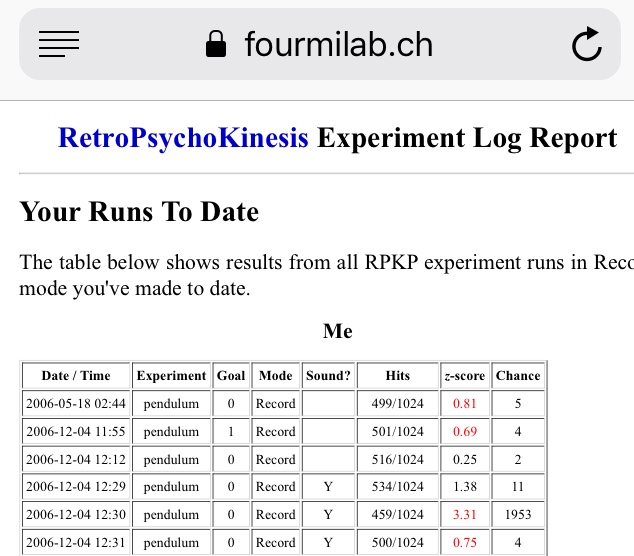Select the date cell '2006-12-04 12:29'
This screenshot has width=634, height=556.
click(76, 486)
